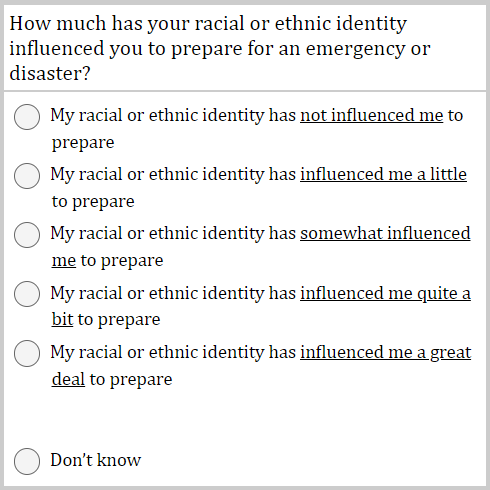Pick the "somewhat influenced me" radio button
Viewport: 490px width, 490px height.
pos(27,235)
